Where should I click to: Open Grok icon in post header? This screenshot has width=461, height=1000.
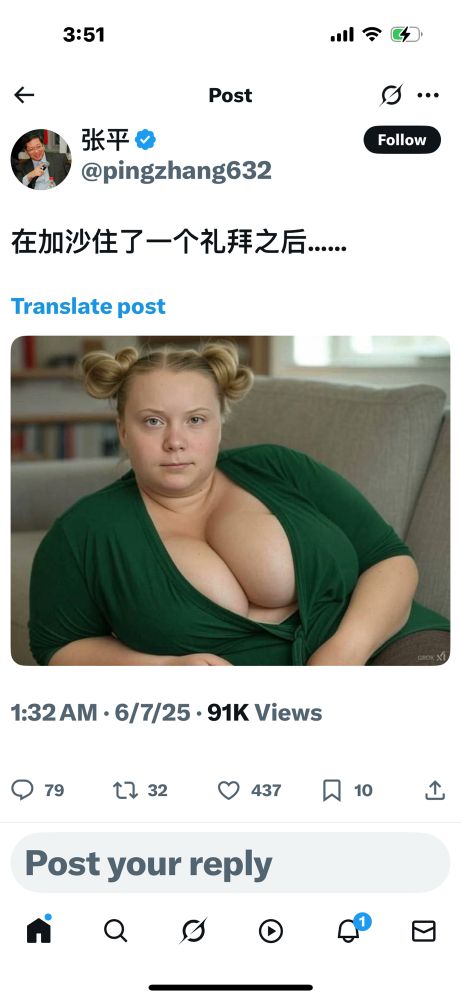(x=391, y=95)
